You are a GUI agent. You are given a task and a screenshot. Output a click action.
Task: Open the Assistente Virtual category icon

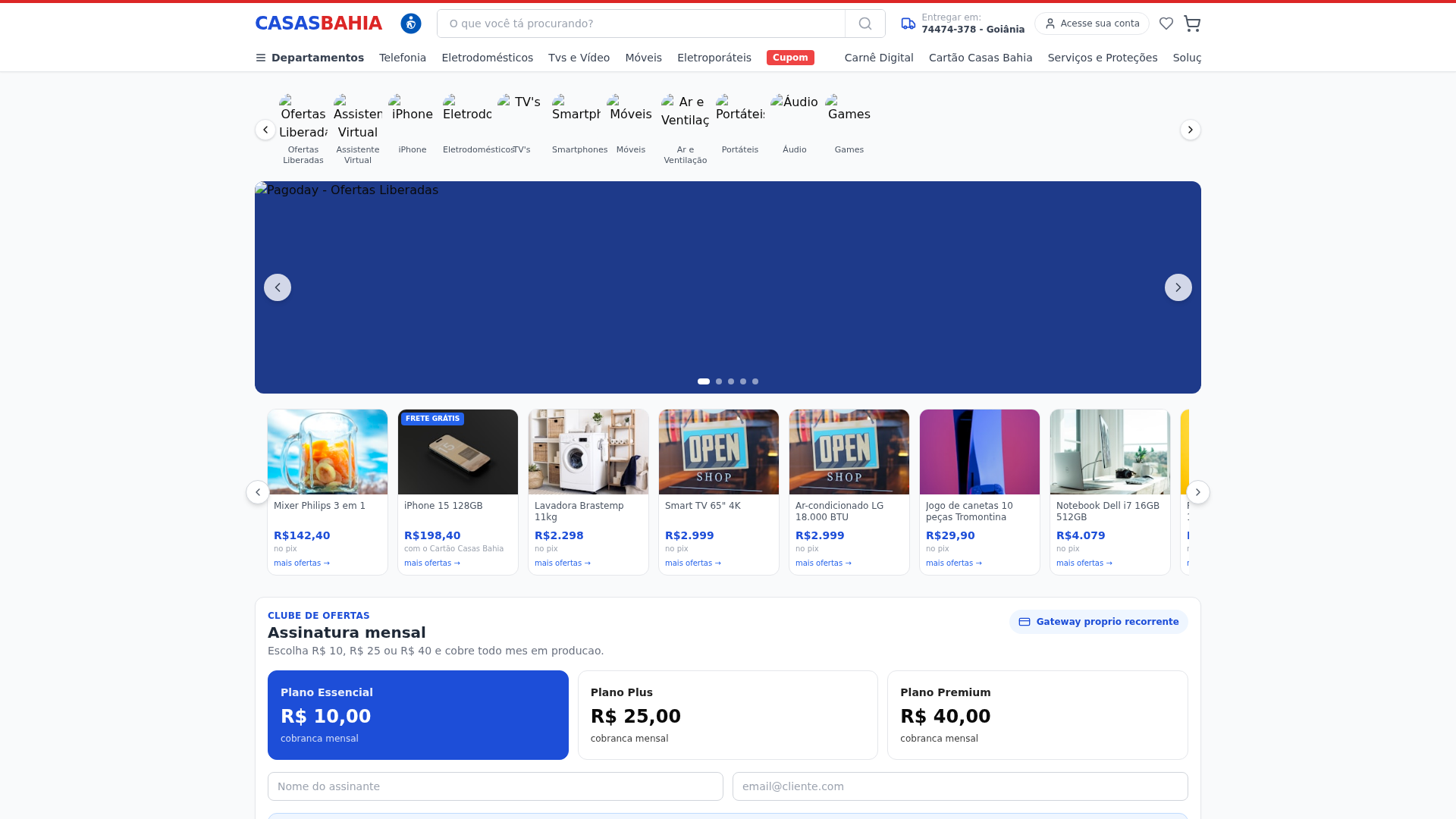(358, 118)
